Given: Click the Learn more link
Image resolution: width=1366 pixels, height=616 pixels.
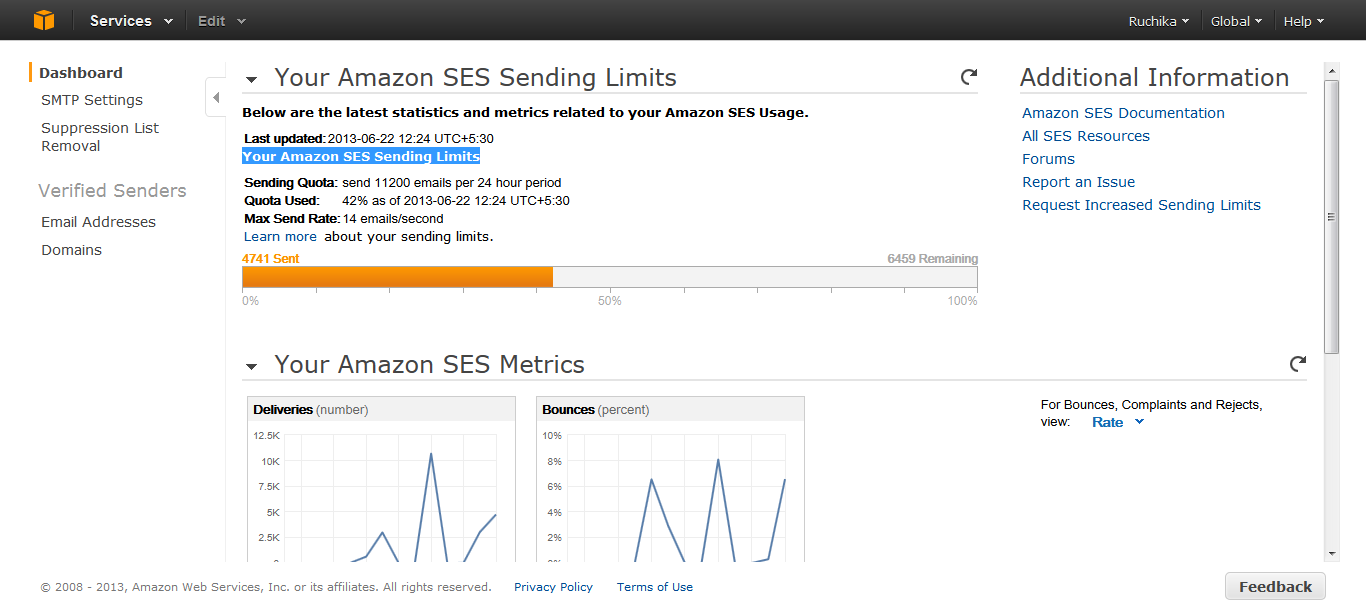Looking at the screenshot, I should [280, 237].
